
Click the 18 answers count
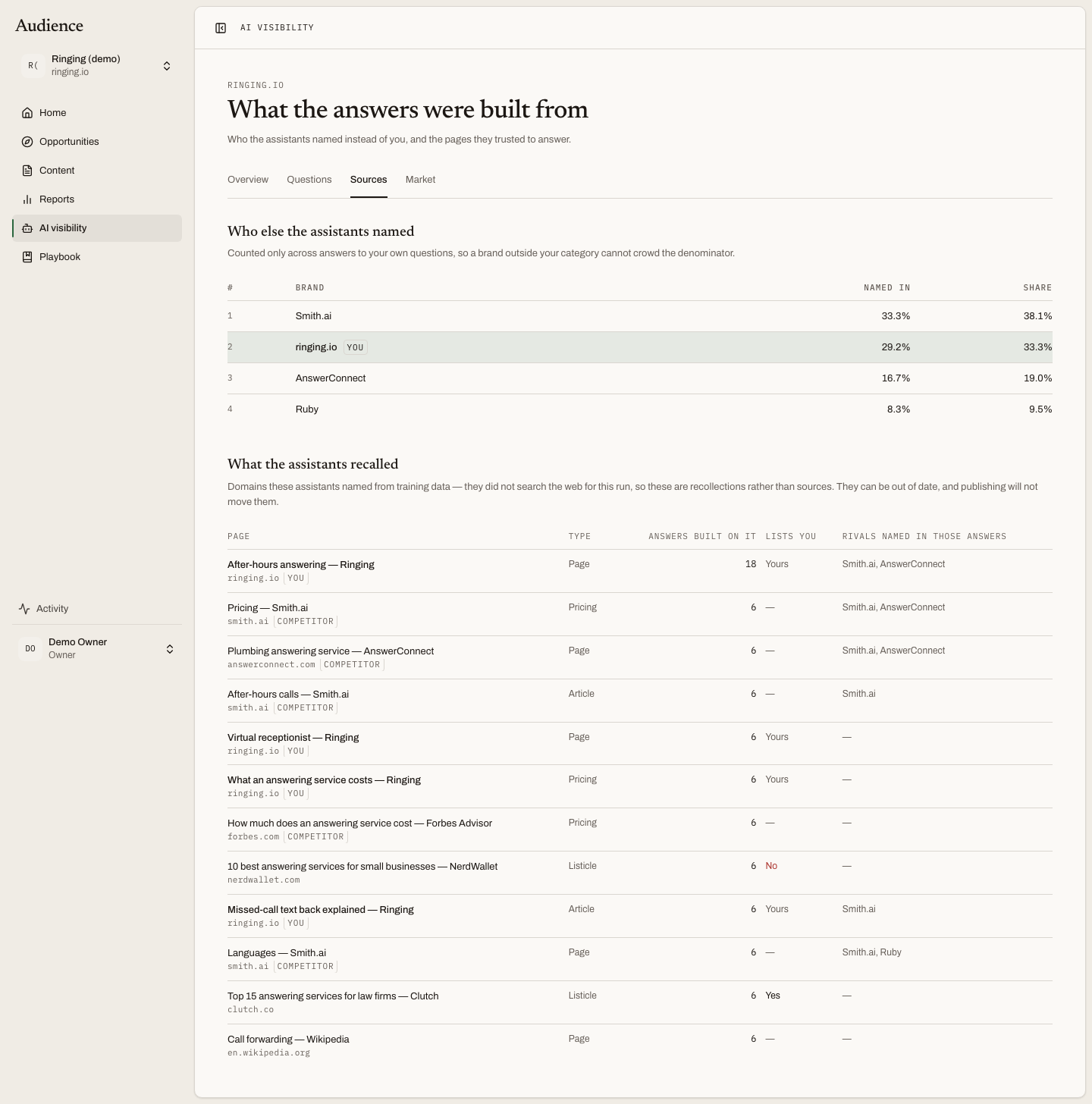tap(751, 564)
